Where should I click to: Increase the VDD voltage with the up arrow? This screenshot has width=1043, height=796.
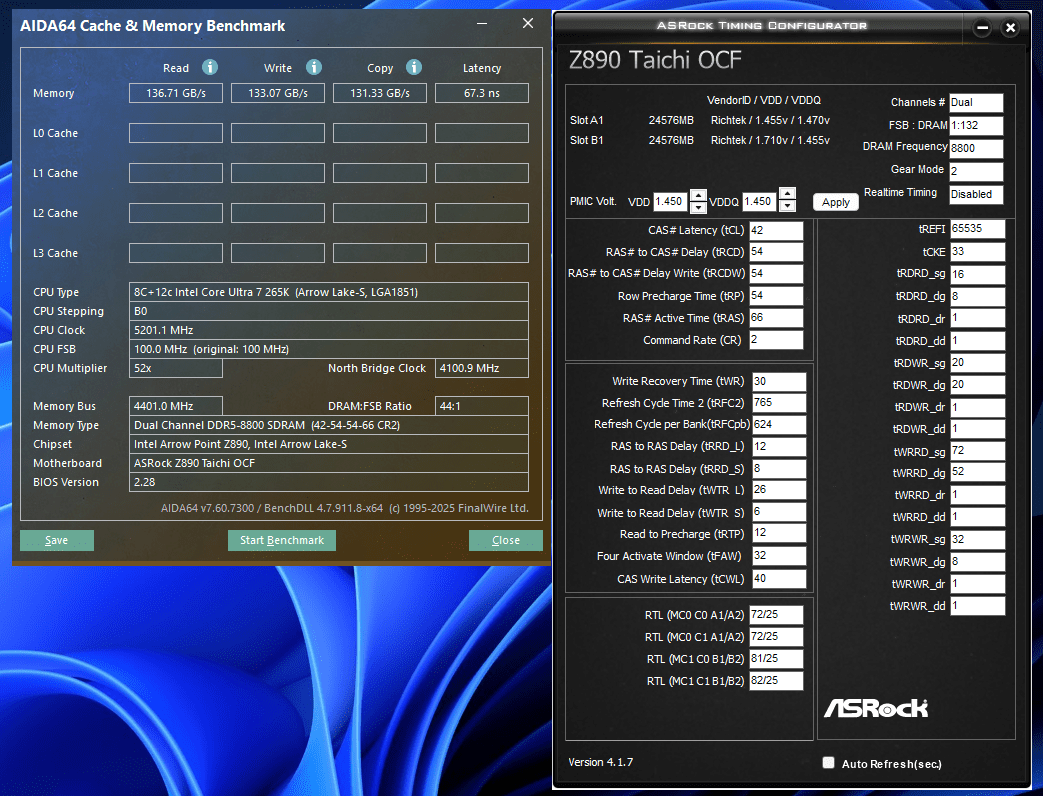tap(698, 196)
